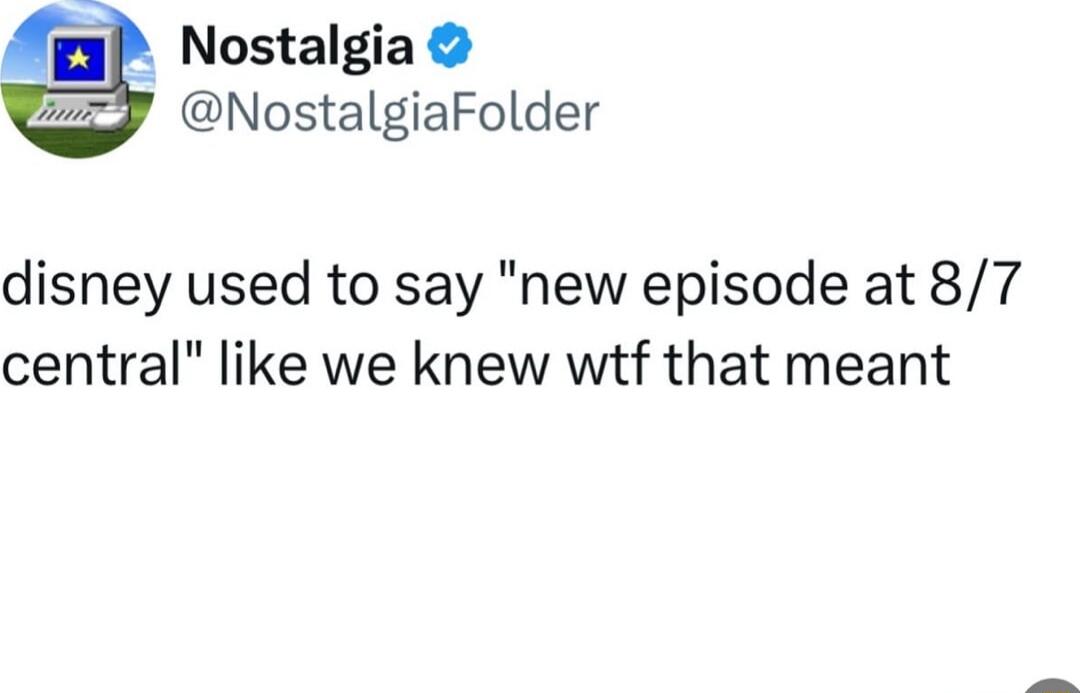Click the yellow star on the monitor
Viewport: 1080px width, 693px height.
tap(79, 59)
